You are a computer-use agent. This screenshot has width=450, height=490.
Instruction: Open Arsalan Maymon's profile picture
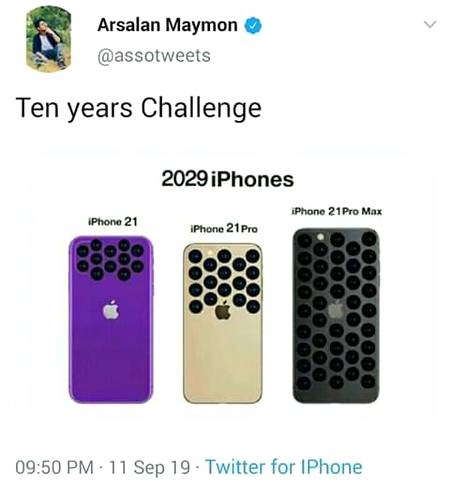pos(49,39)
